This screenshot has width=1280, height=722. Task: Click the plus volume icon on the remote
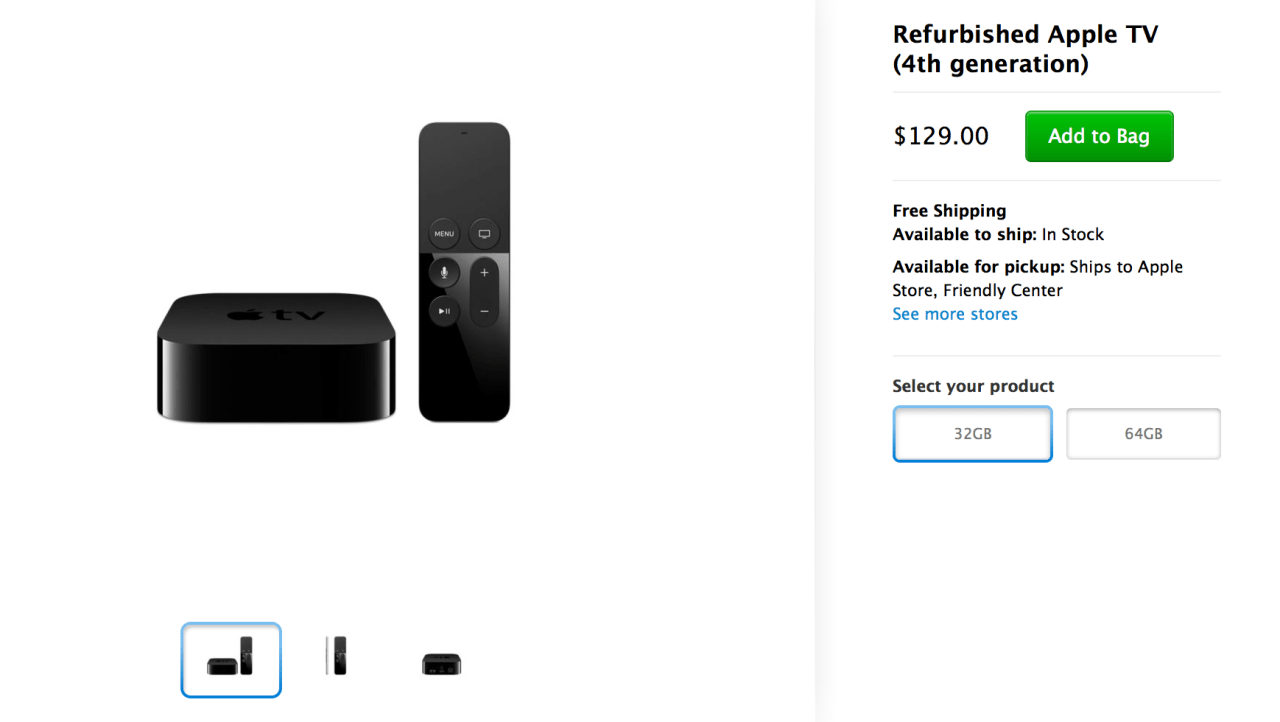point(484,272)
